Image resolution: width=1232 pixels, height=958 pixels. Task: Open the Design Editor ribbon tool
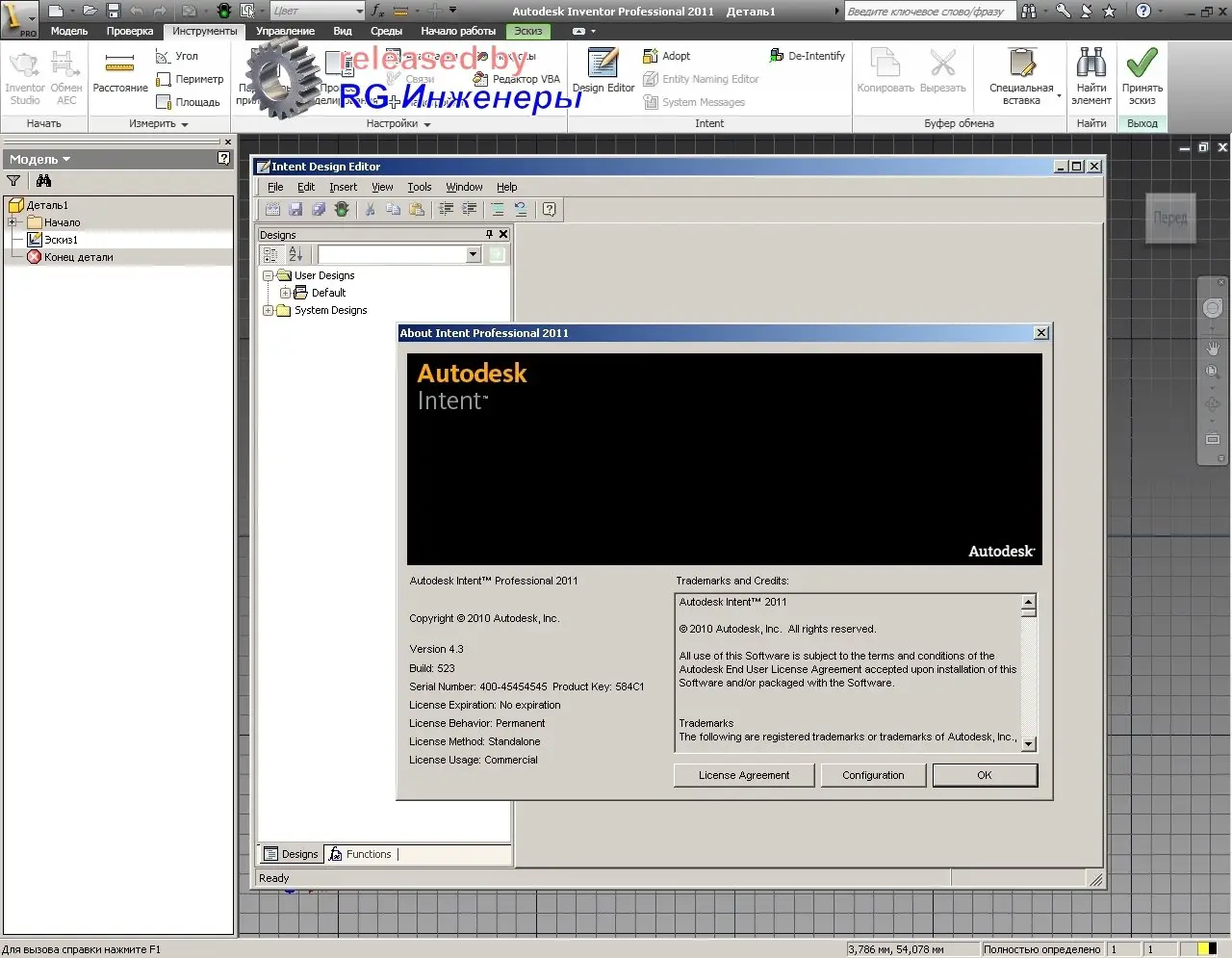tap(603, 72)
